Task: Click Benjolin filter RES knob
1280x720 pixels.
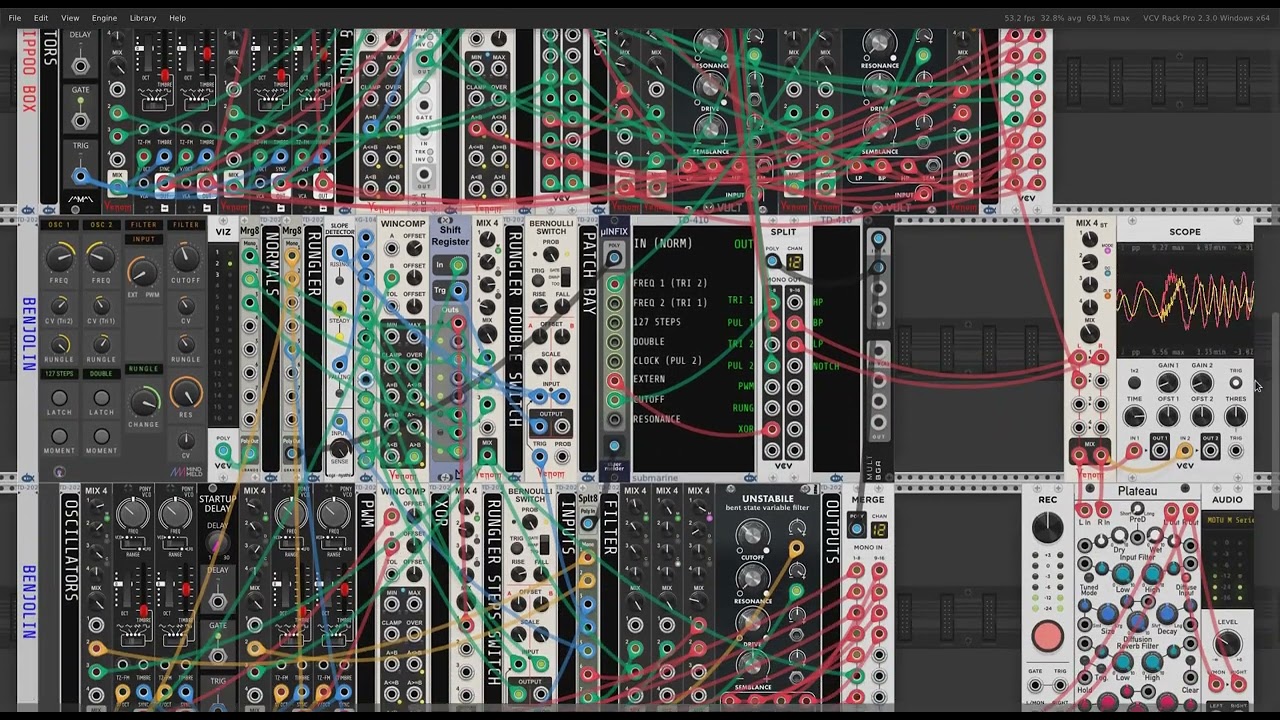Action: click(185, 393)
